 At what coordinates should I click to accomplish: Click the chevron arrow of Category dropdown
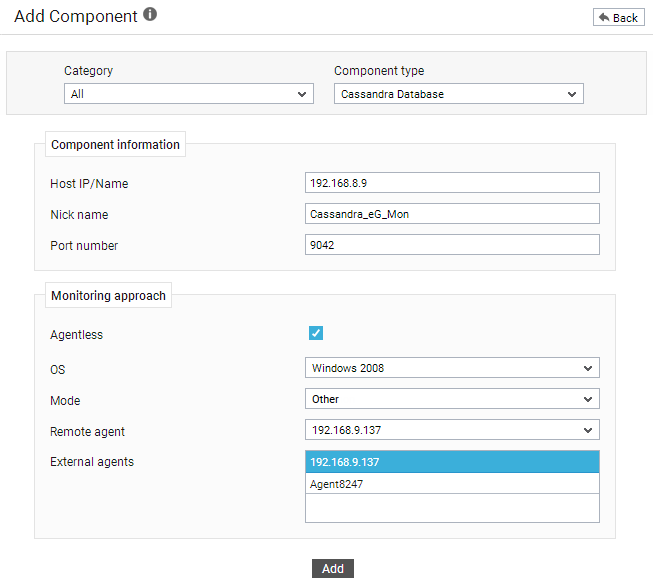click(302, 94)
